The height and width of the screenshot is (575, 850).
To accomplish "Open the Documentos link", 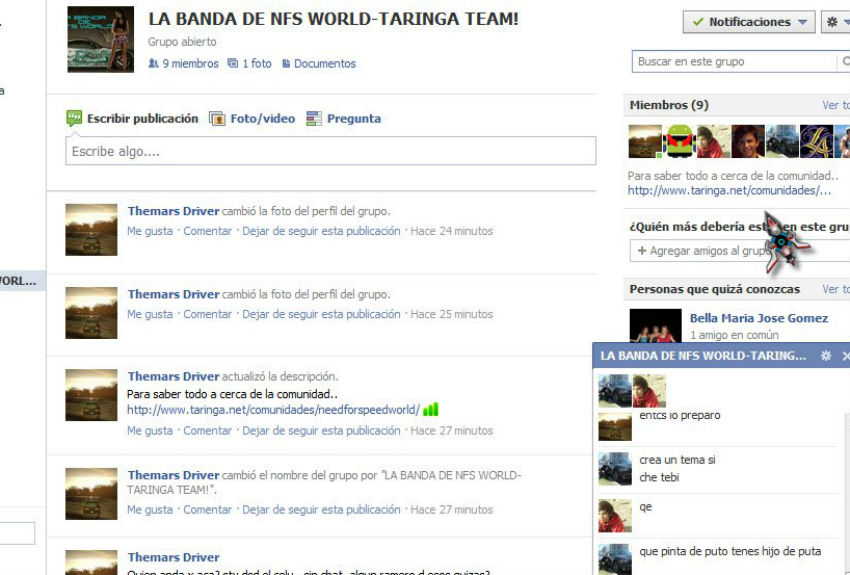I will 325,63.
